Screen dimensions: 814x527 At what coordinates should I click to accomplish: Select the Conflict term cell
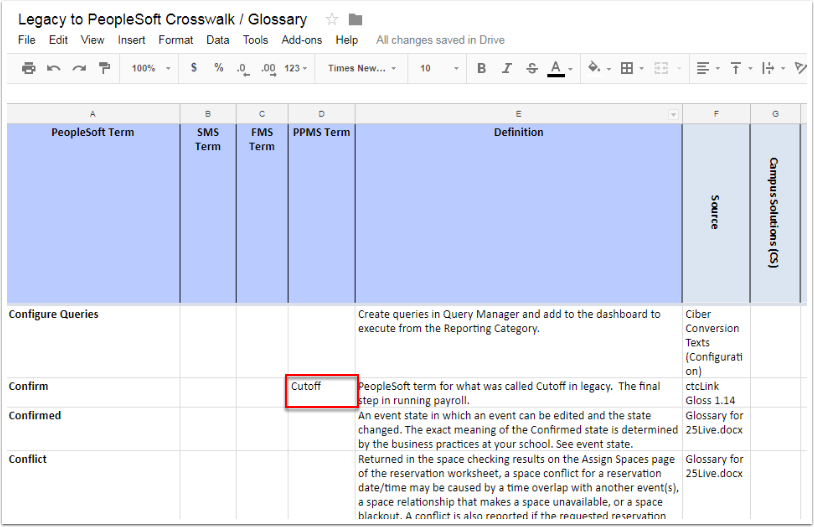pyautogui.click(x=93, y=485)
